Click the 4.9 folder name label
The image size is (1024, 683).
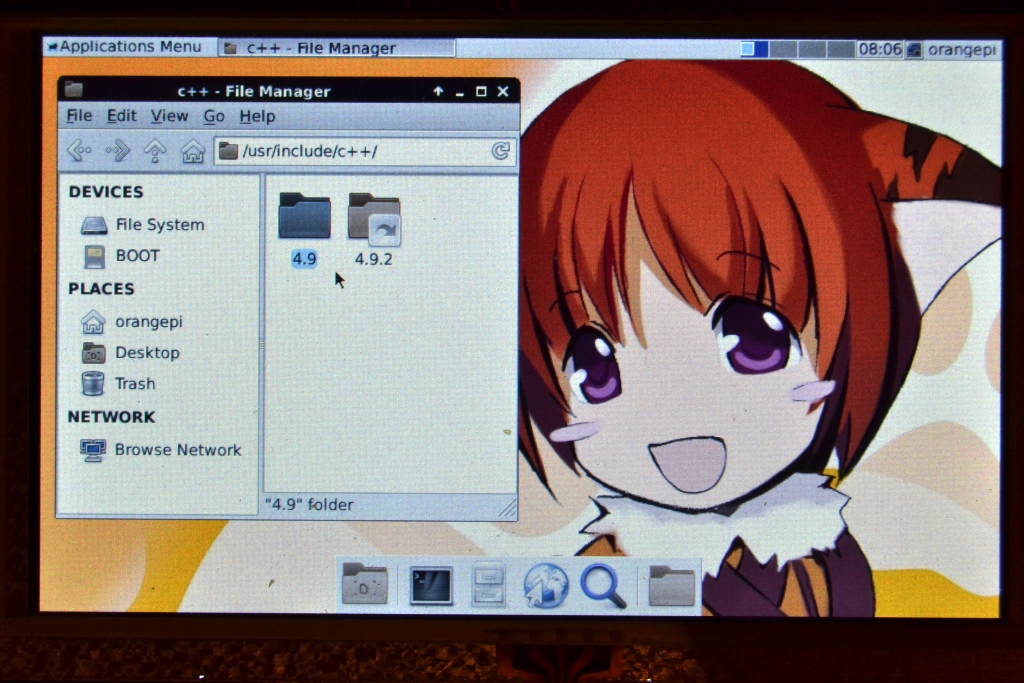(x=304, y=259)
